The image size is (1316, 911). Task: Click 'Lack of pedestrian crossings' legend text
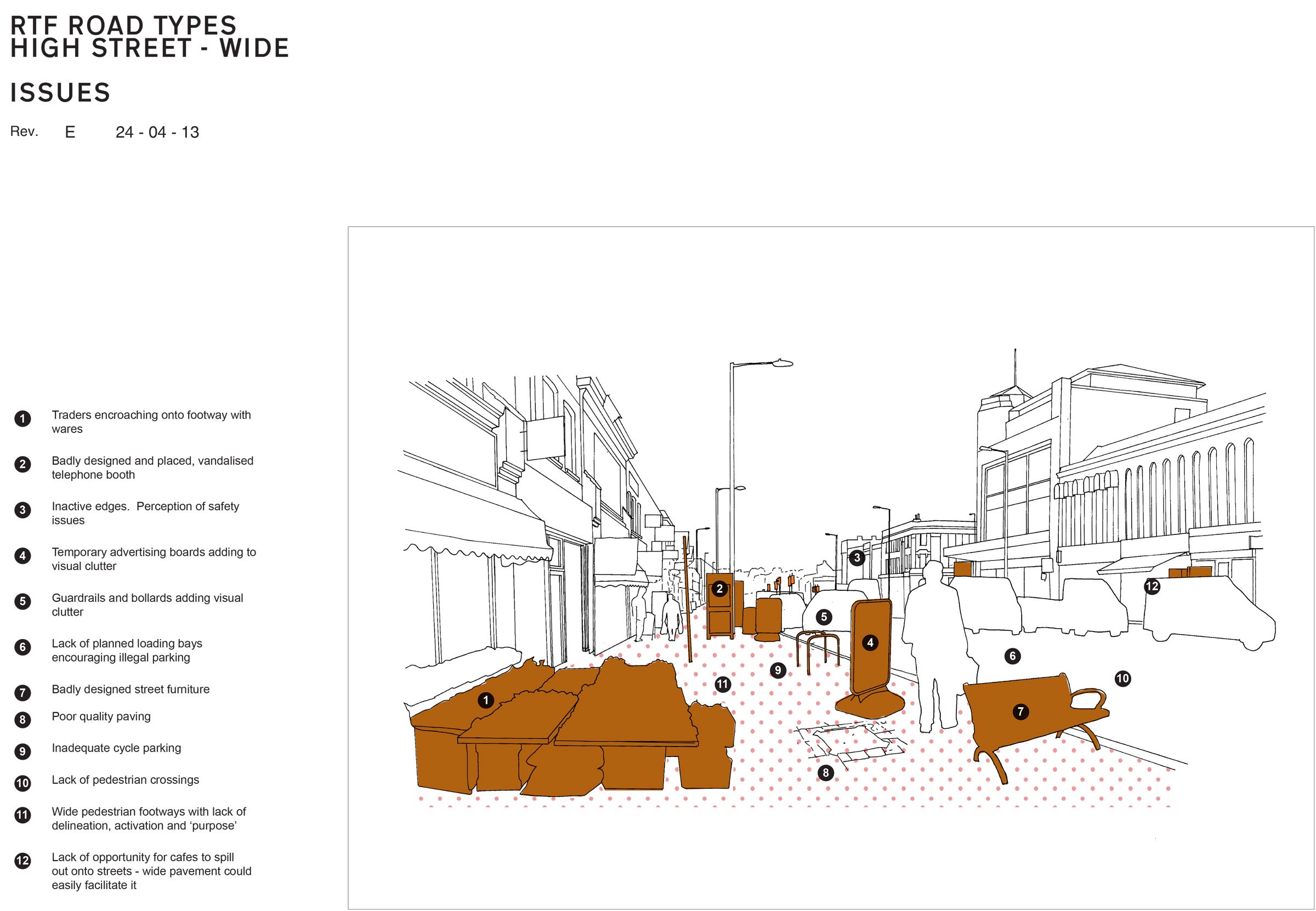125,779
